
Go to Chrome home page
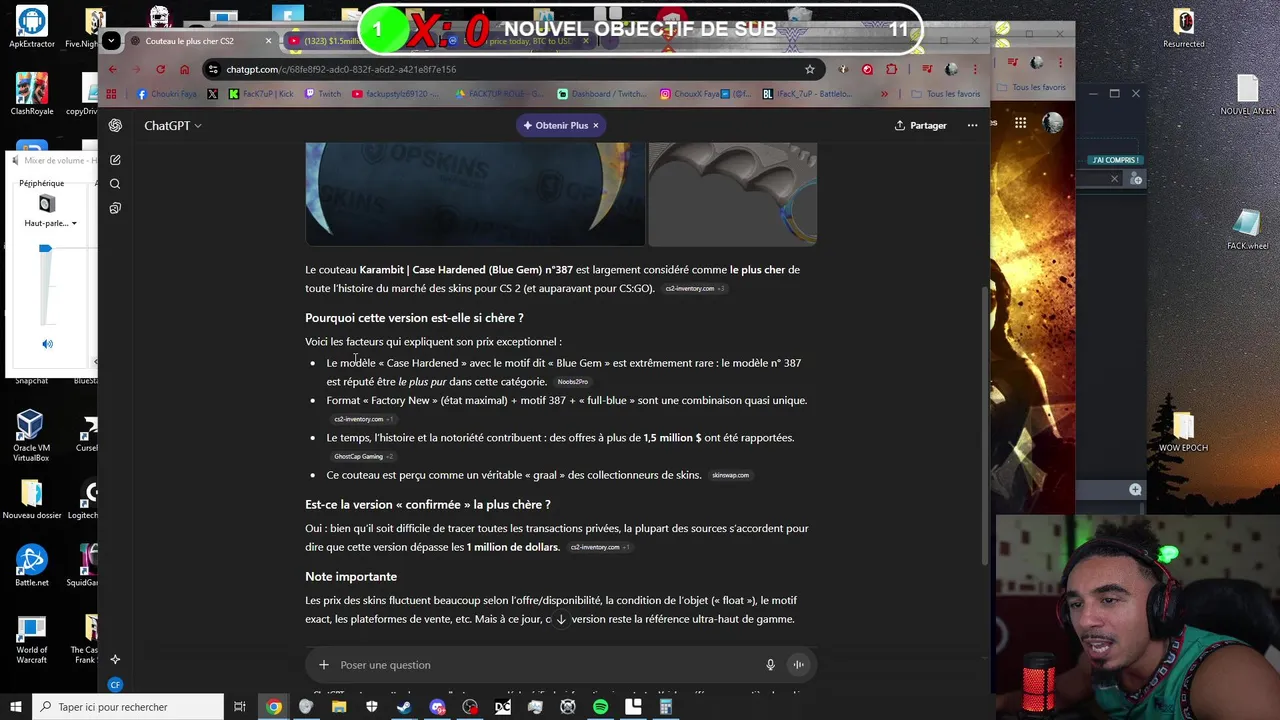pos(184,69)
